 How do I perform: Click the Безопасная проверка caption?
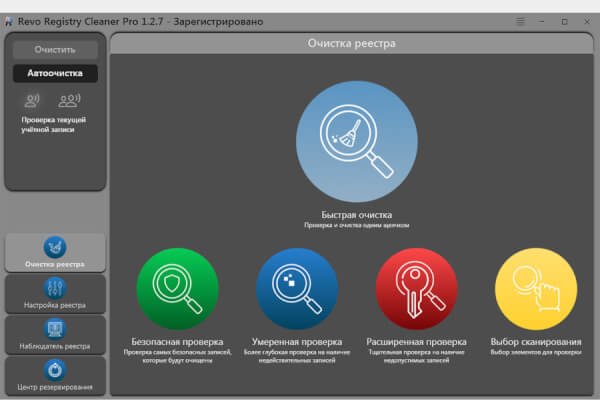tap(177, 341)
